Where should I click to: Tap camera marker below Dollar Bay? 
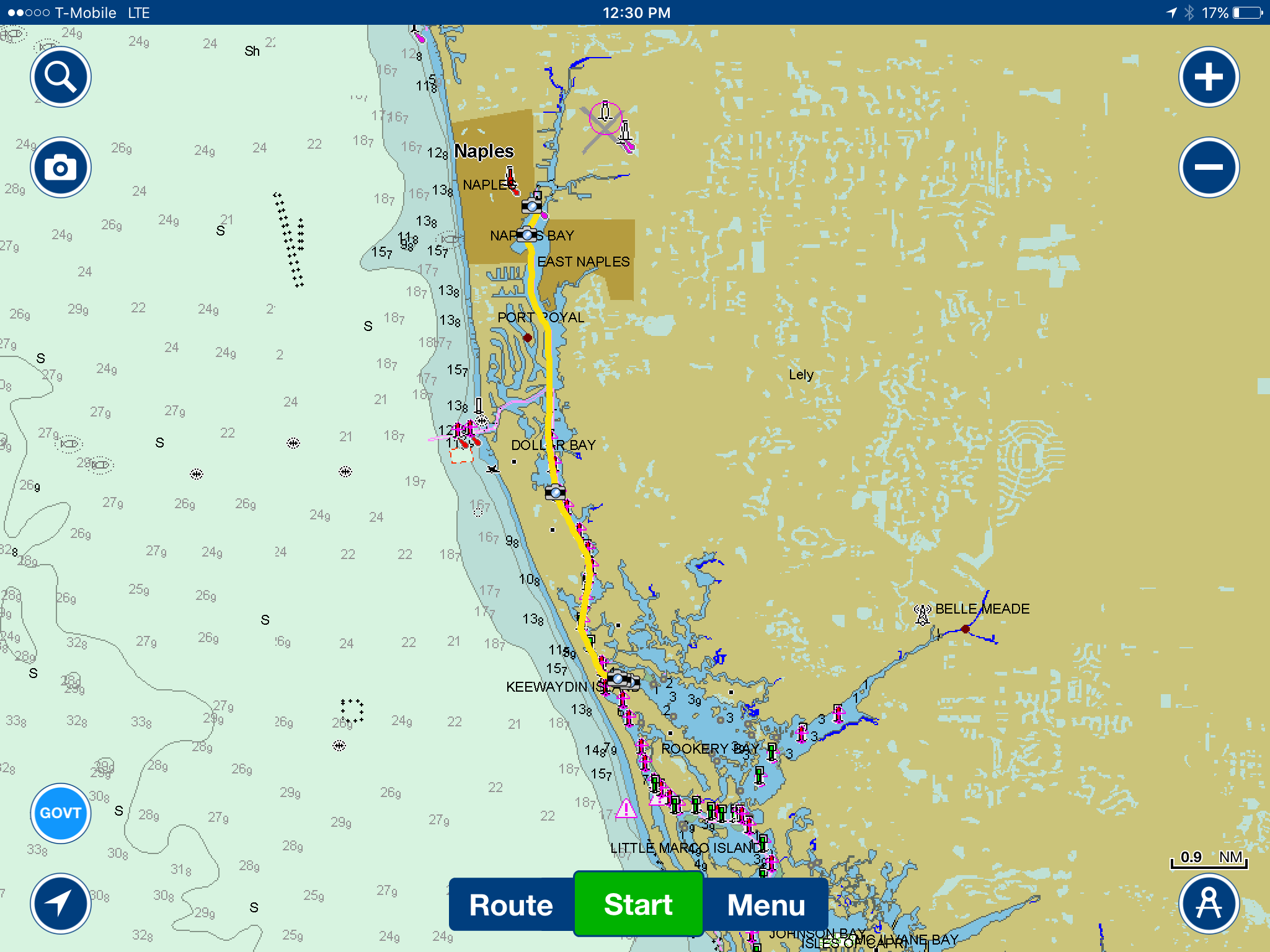(x=555, y=493)
